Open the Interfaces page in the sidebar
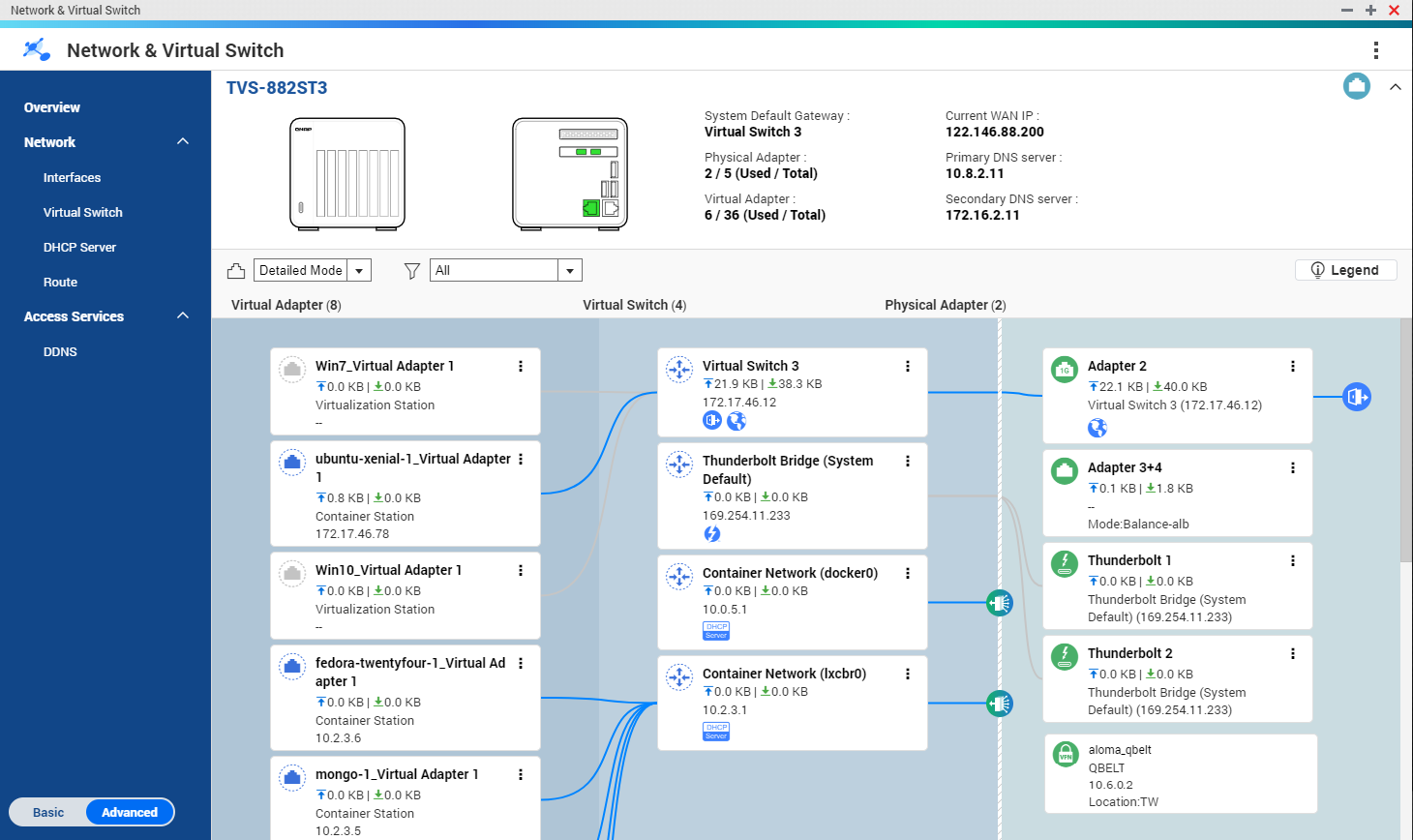 coord(72,178)
